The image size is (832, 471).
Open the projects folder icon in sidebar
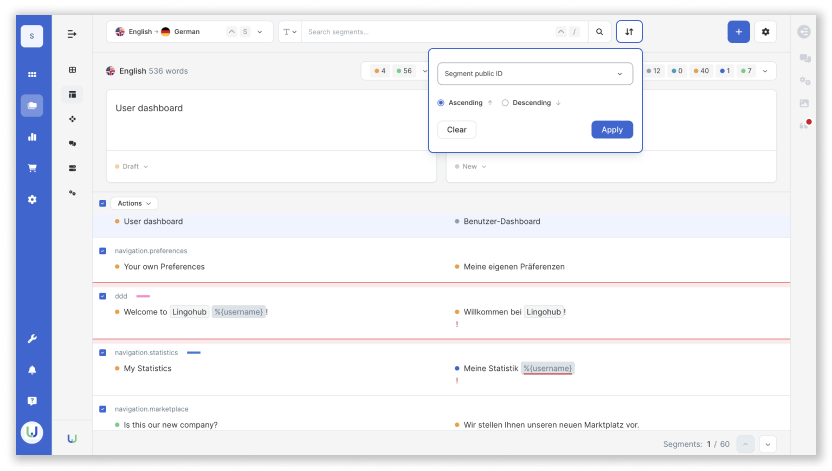[x=32, y=105]
